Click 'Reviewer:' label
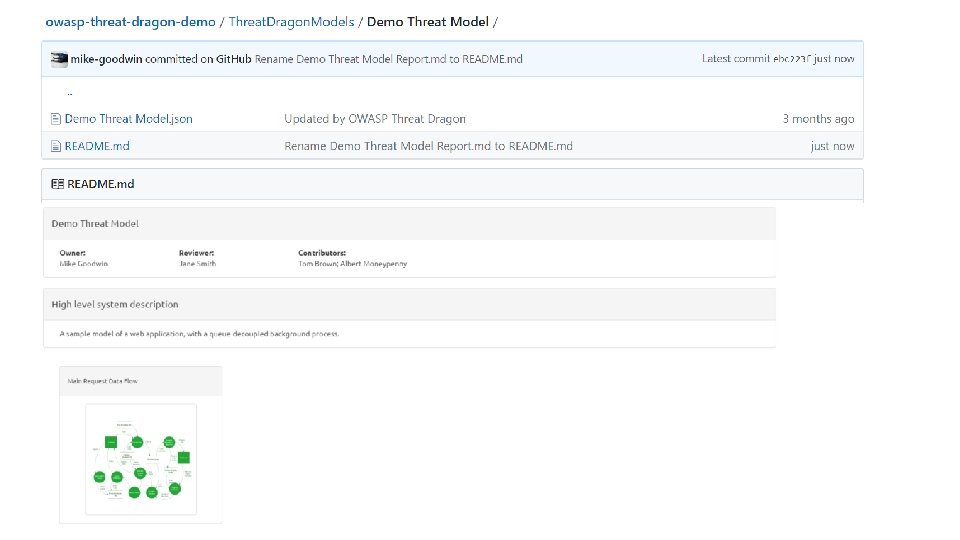 pos(197,253)
